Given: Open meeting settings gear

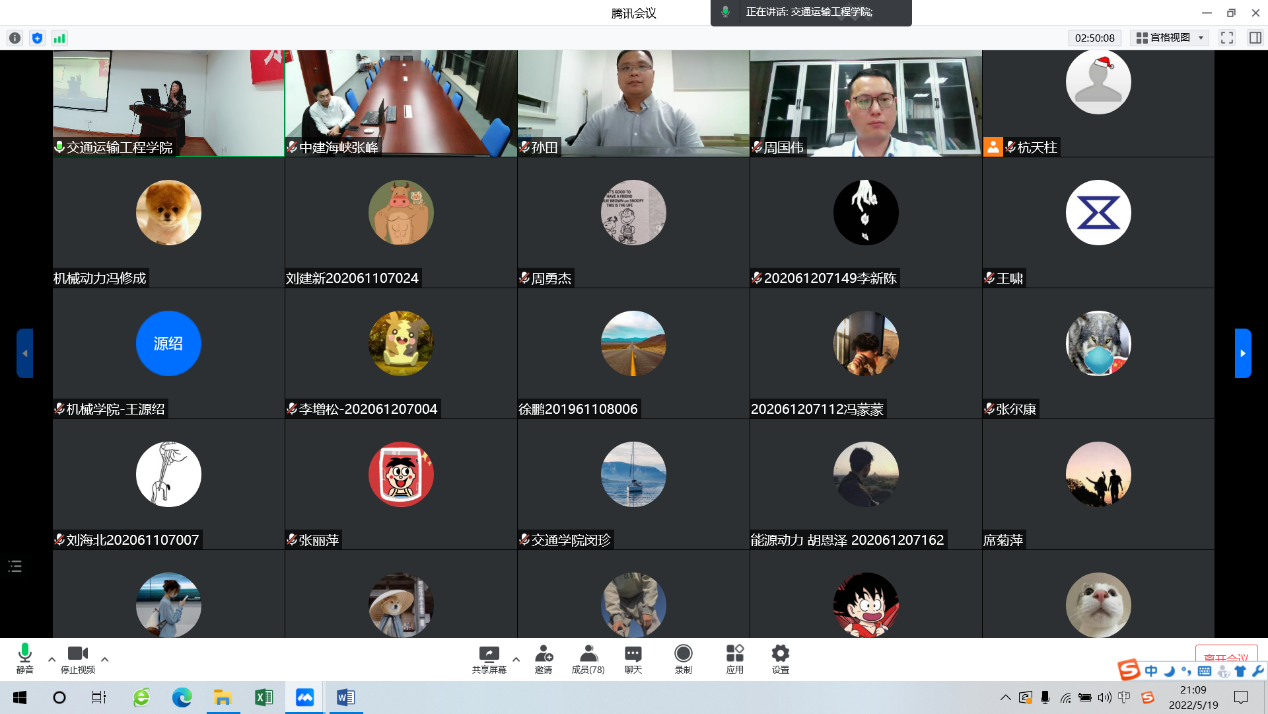Looking at the screenshot, I should (780, 654).
